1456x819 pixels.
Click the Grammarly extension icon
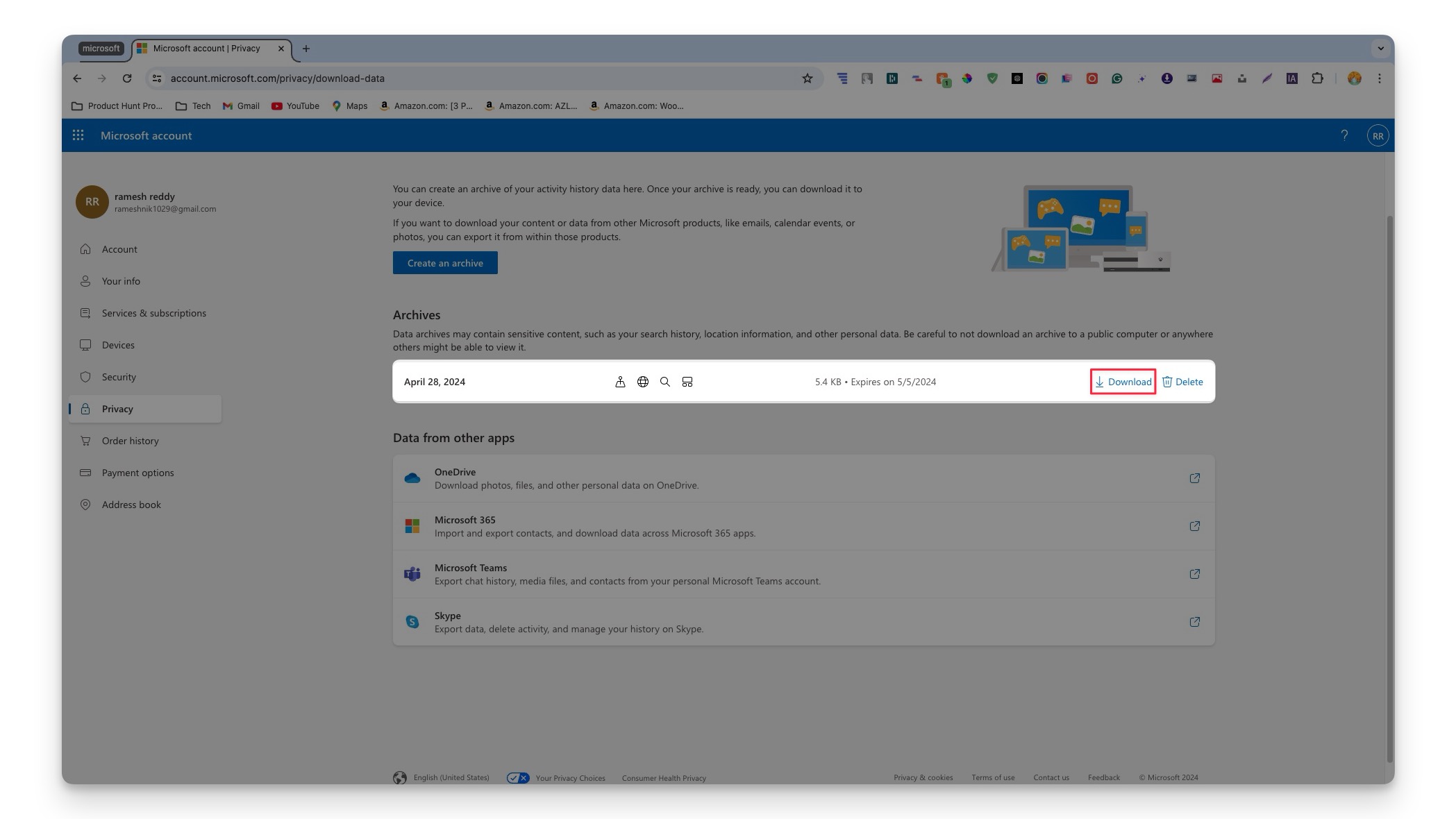point(1117,78)
